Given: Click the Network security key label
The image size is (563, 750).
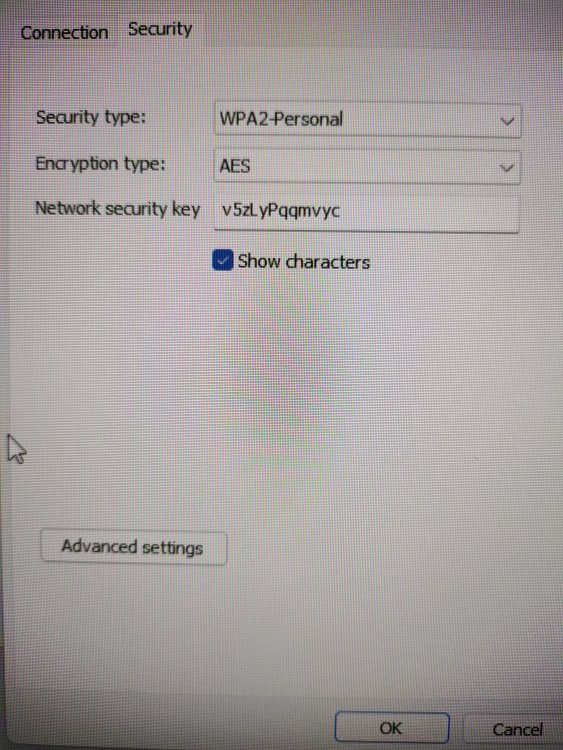Looking at the screenshot, I should tap(117, 209).
